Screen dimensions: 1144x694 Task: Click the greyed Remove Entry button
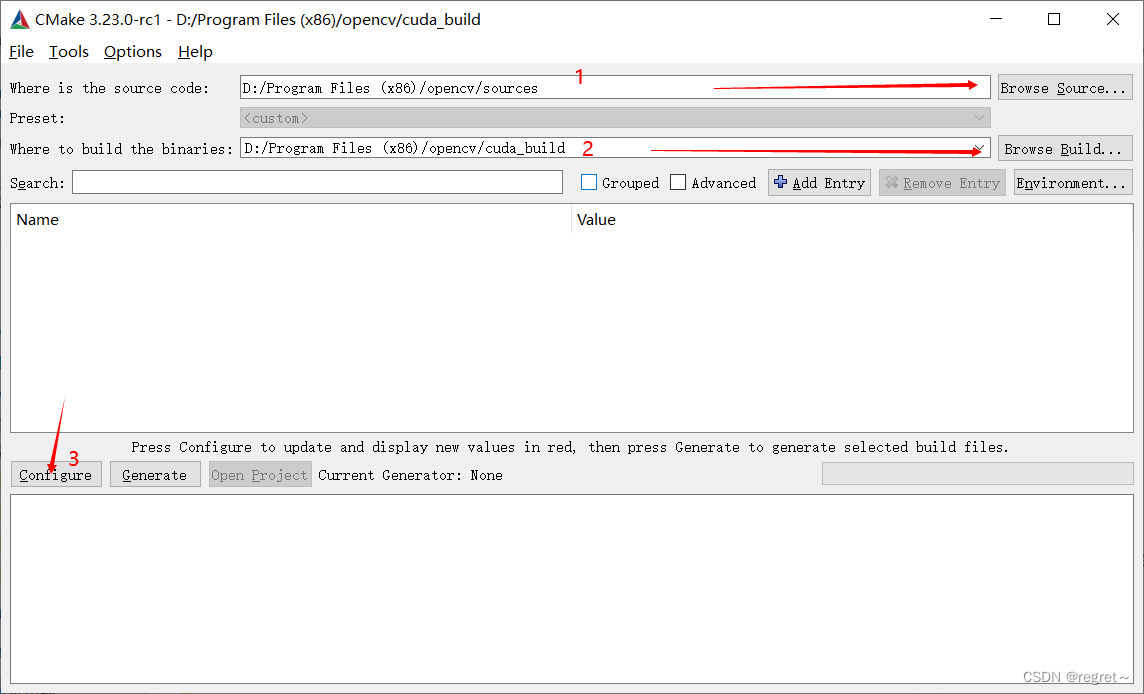pyautogui.click(x=942, y=182)
